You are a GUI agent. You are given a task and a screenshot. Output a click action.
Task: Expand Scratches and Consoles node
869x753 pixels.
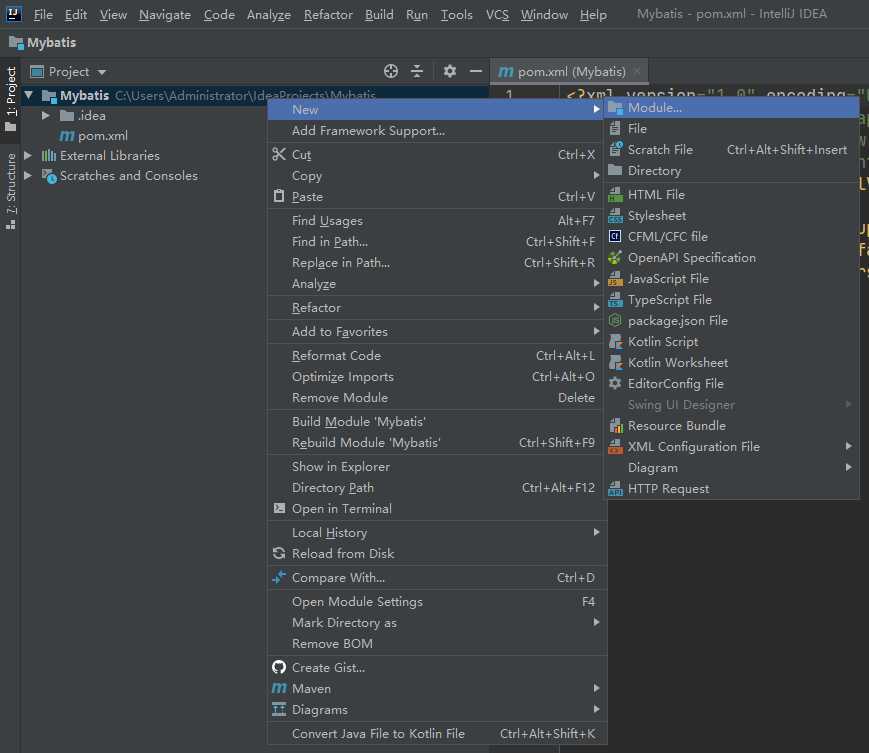pos(28,175)
